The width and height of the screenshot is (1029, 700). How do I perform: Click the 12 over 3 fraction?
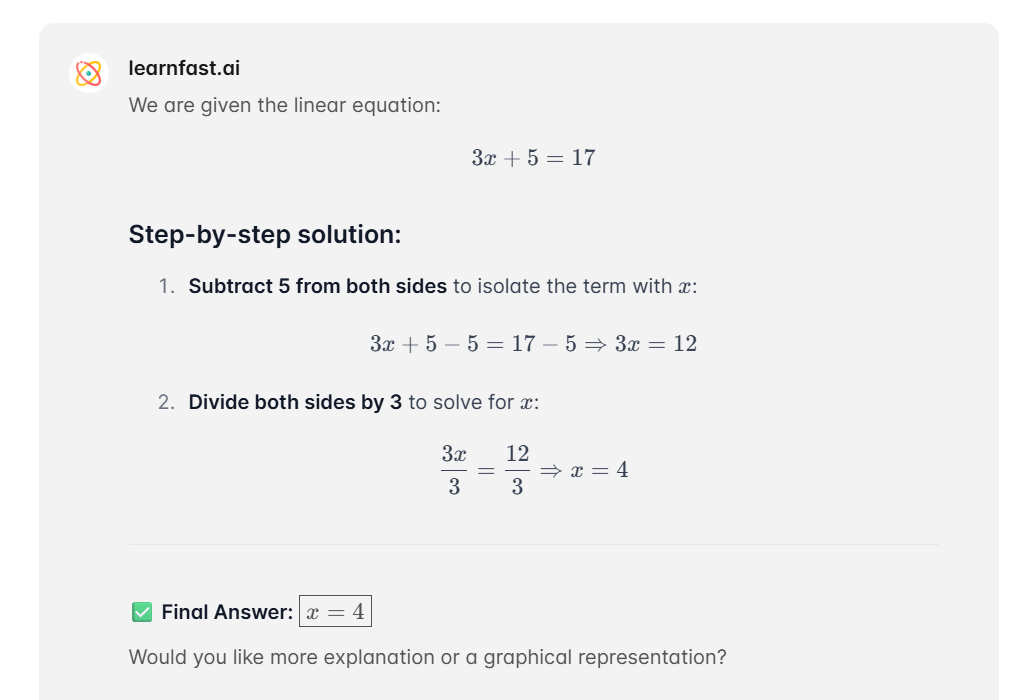click(x=517, y=470)
